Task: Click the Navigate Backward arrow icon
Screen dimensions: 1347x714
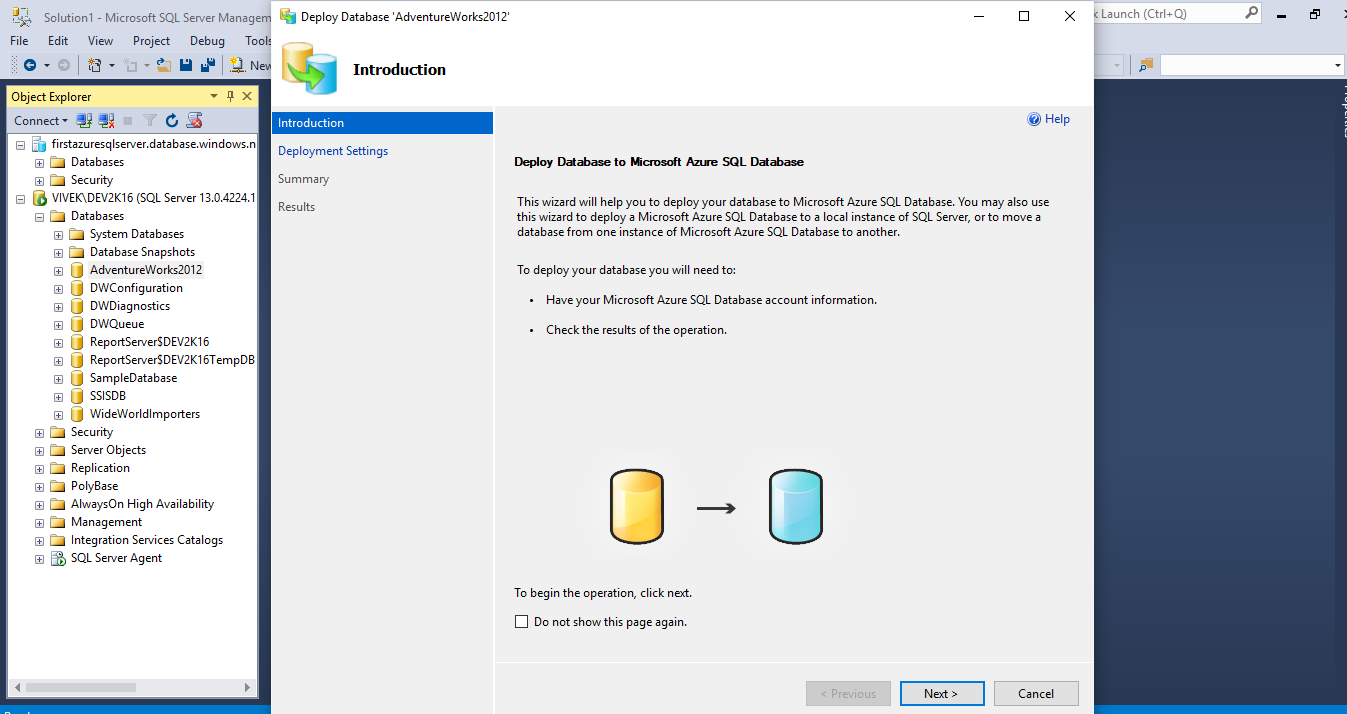Action: coord(30,65)
